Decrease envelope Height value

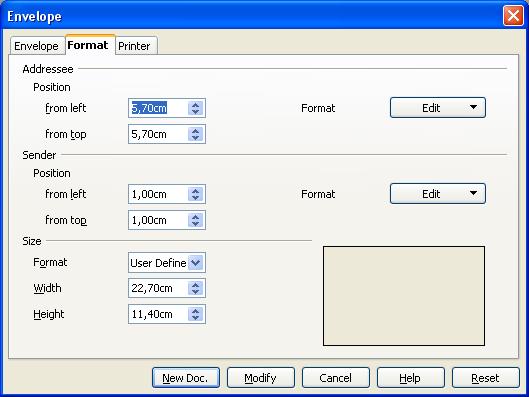[196, 318]
